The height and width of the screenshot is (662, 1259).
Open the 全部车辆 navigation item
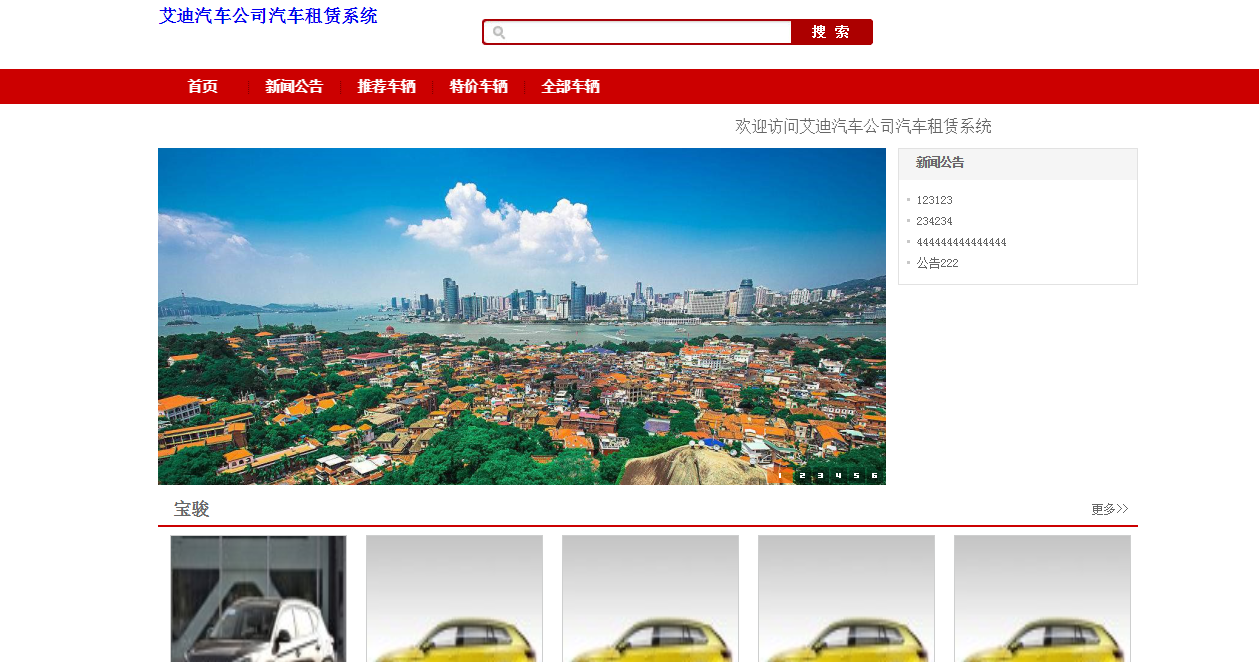point(571,87)
